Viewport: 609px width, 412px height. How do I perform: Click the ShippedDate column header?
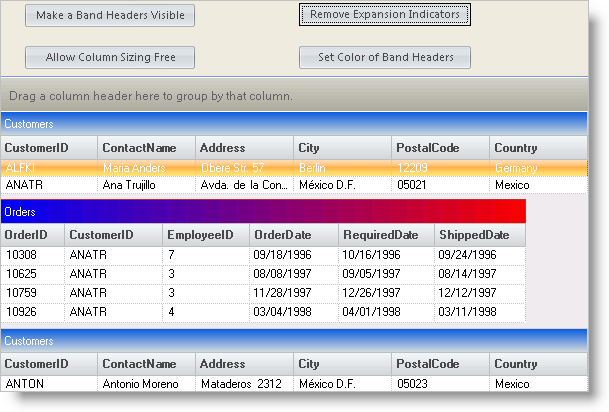click(479, 235)
